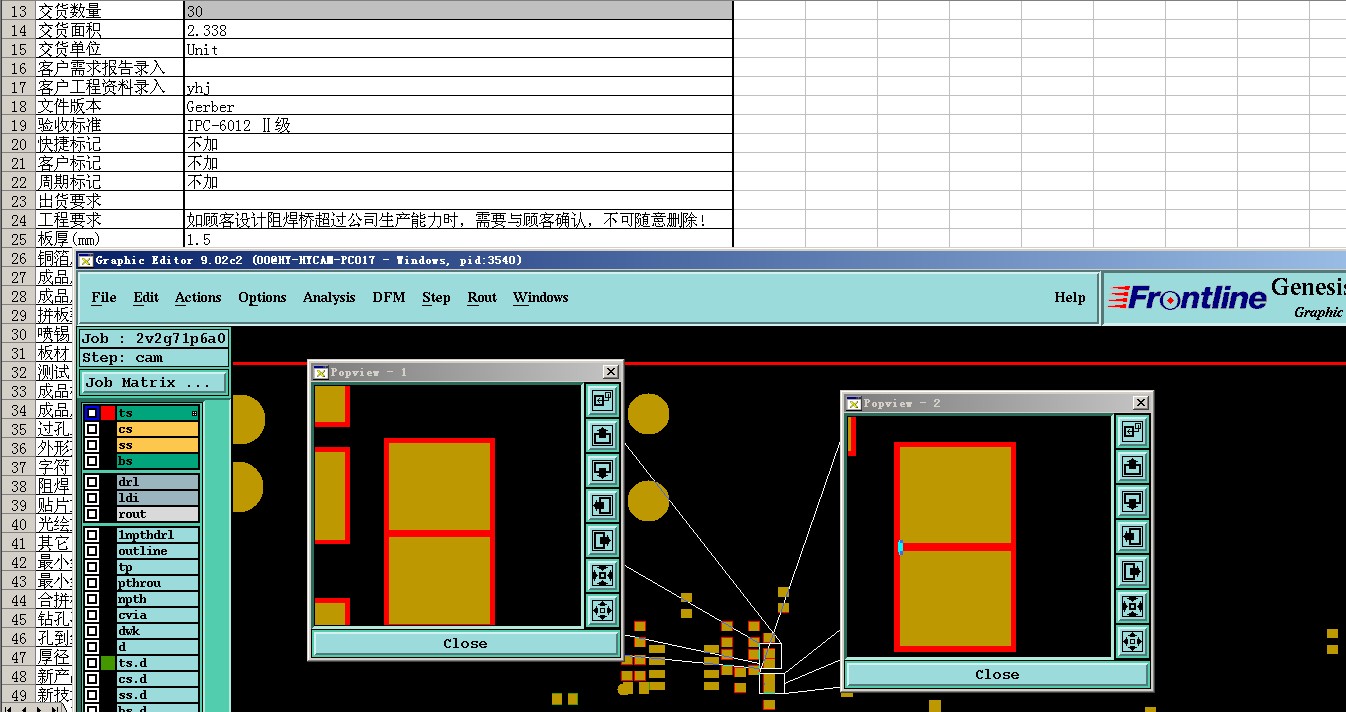This screenshot has width=1346, height=712.
Task: Toggle the cvia layer checkbox
Action: 91,615
